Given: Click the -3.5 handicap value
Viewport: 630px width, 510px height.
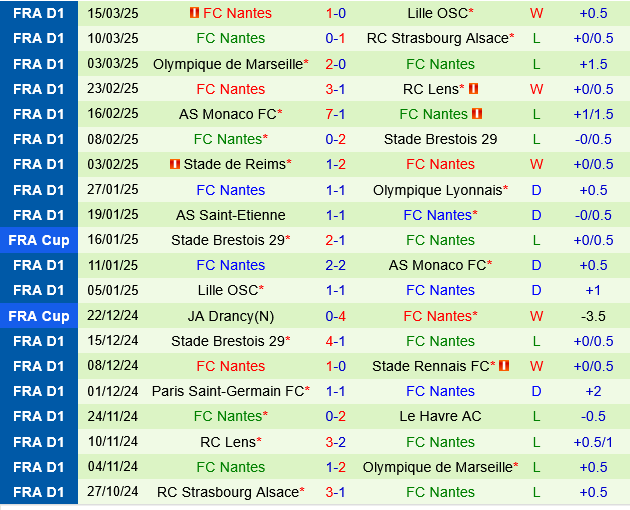Looking at the screenshot, I should (593, 316).
